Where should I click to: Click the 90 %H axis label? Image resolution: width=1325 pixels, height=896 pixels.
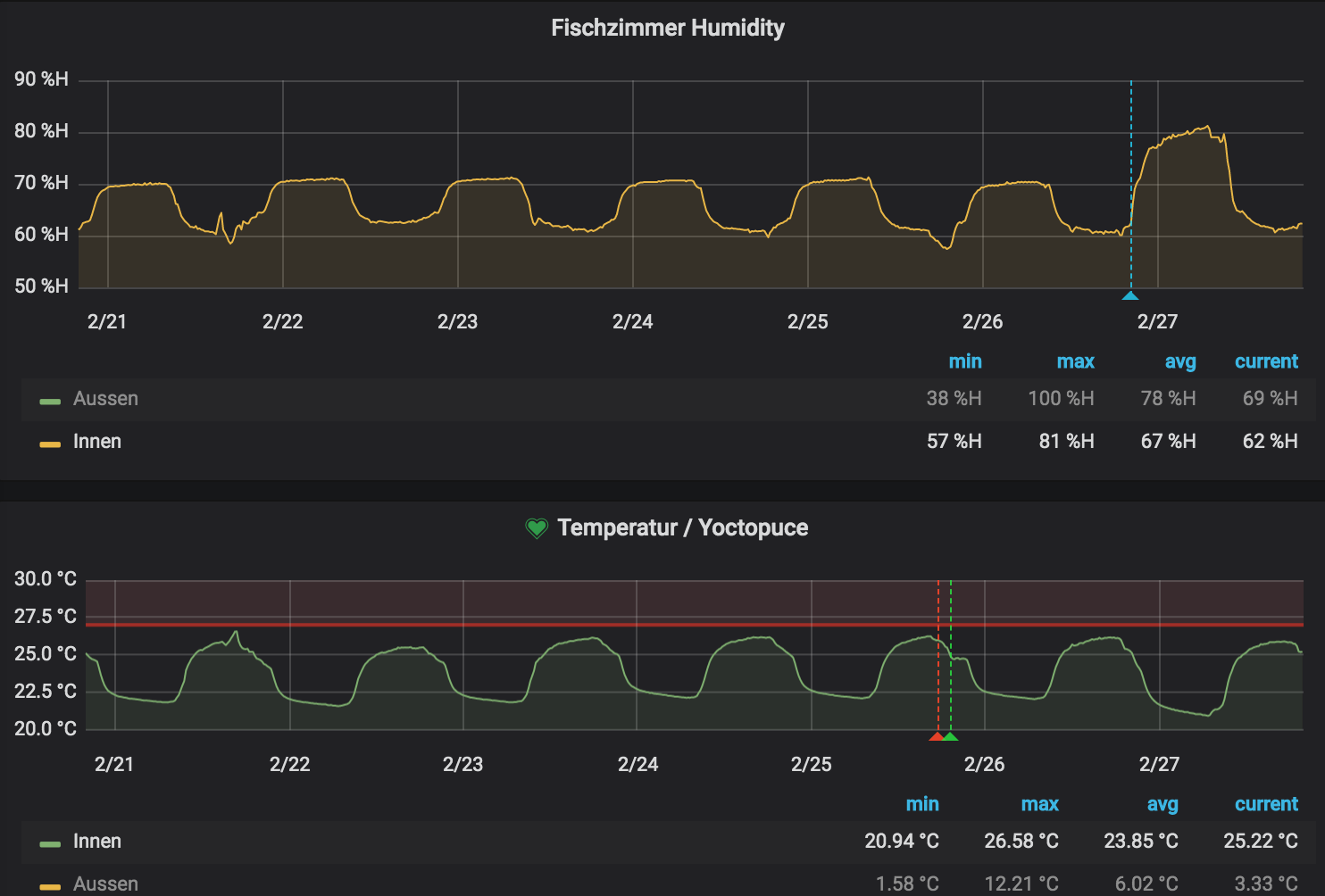(41, 79)
